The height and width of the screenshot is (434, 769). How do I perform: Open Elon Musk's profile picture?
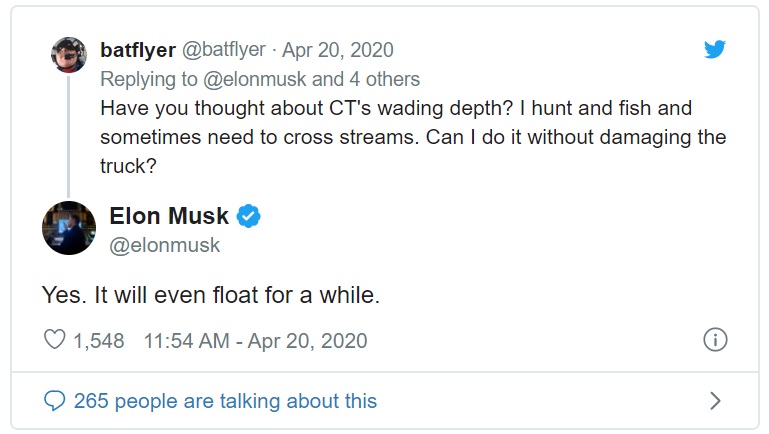click(x=69, y=228)
